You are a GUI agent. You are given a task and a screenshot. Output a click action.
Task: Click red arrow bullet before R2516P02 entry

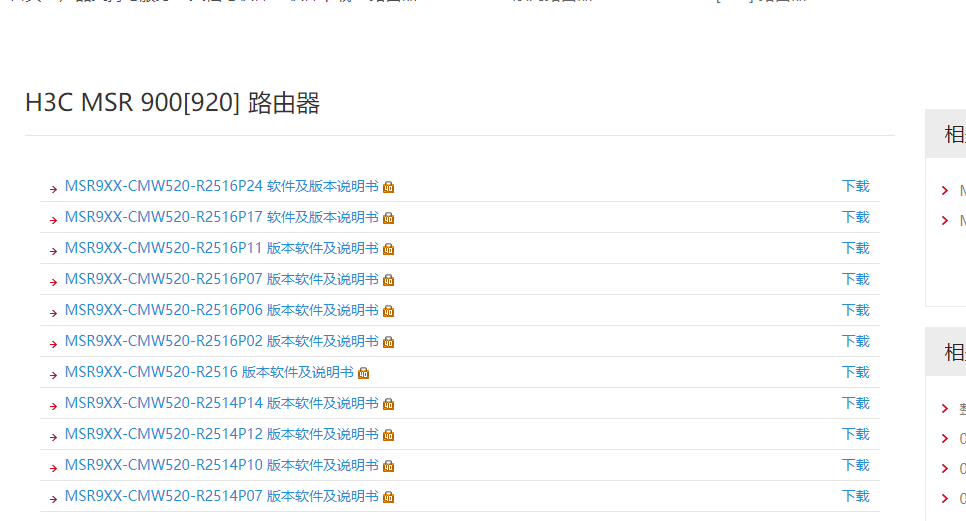[x=54, y=344]
